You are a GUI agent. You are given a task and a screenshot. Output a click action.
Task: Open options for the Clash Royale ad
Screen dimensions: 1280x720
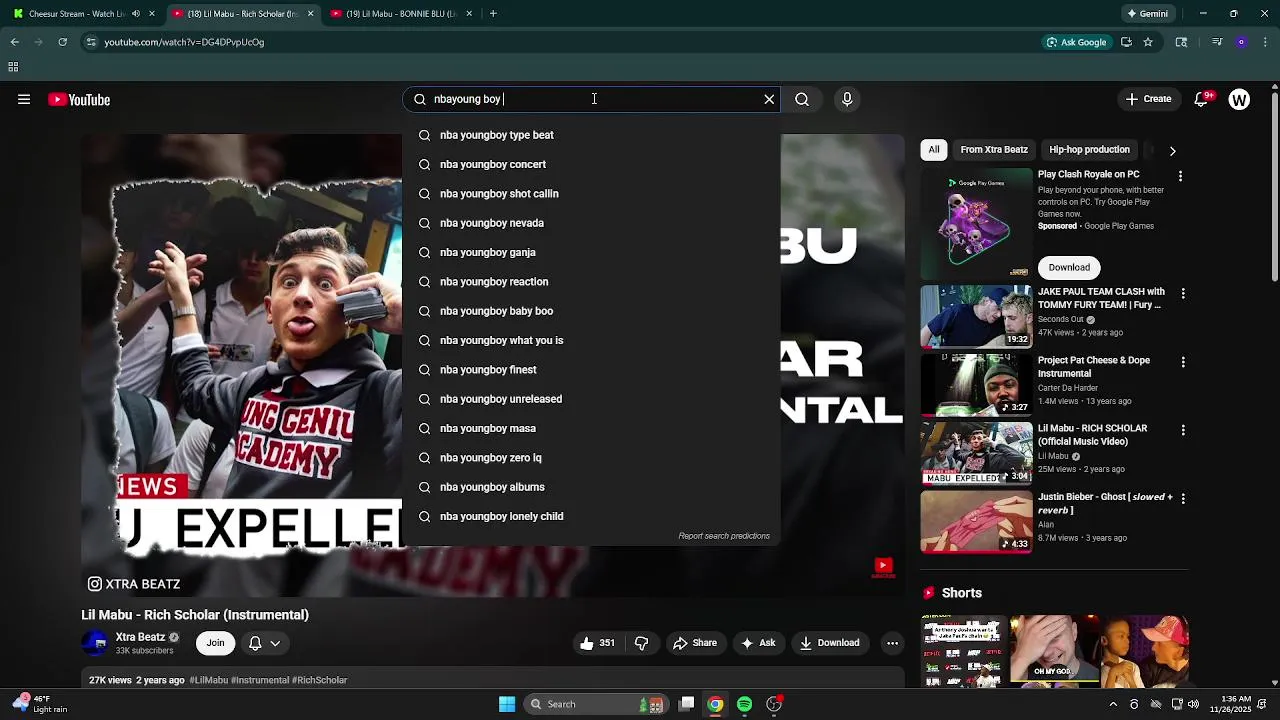click(x=1180, y=176)
